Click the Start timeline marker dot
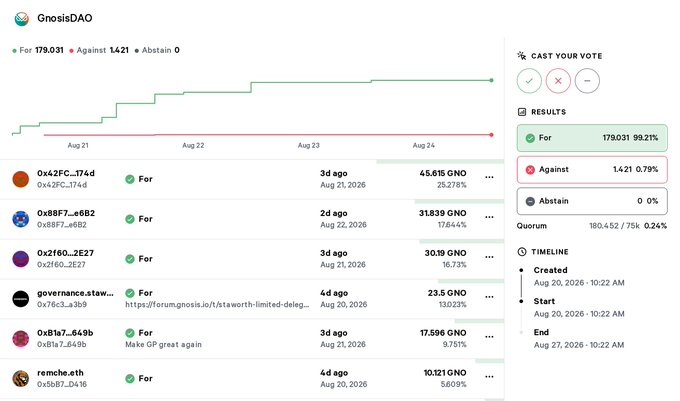 click(521, 301)
